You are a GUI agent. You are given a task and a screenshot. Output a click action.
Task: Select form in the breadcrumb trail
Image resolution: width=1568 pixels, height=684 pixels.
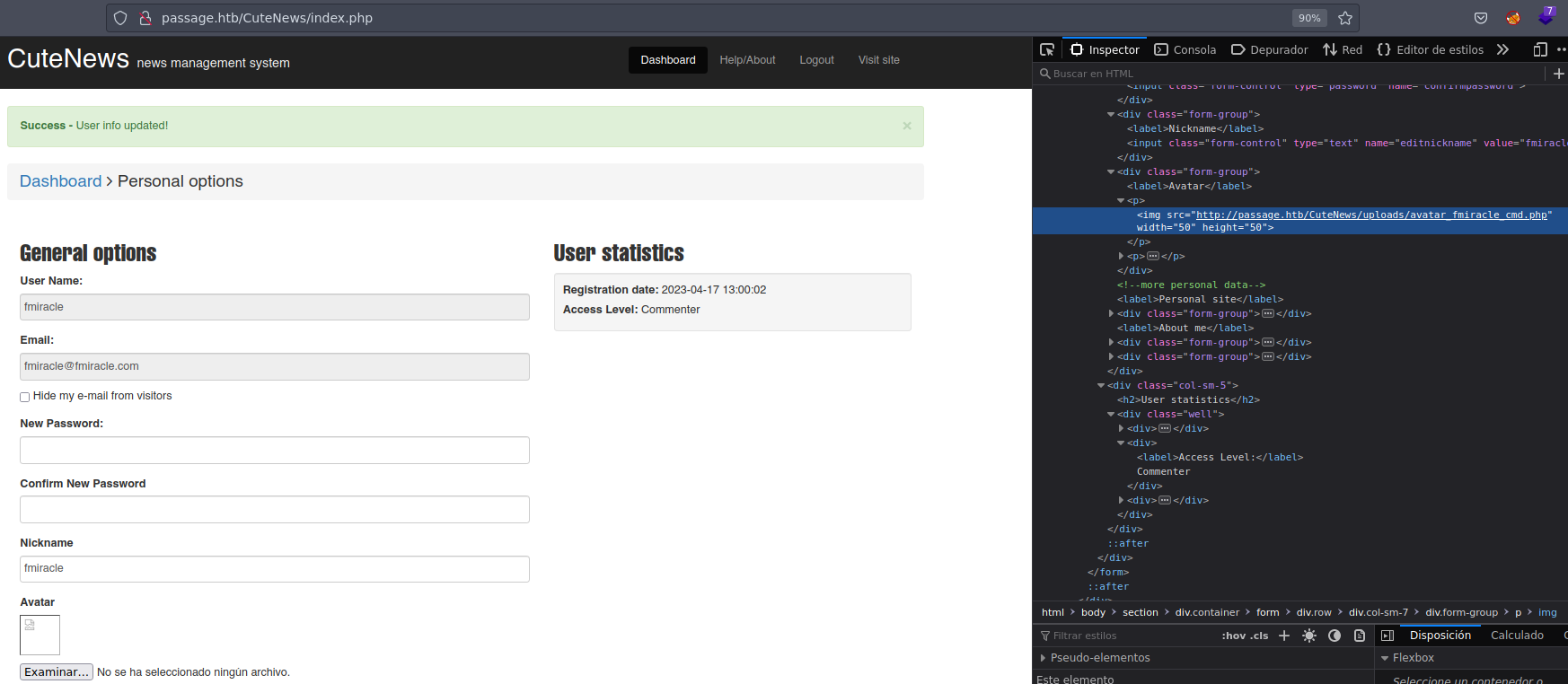[x=1267, y=612]
